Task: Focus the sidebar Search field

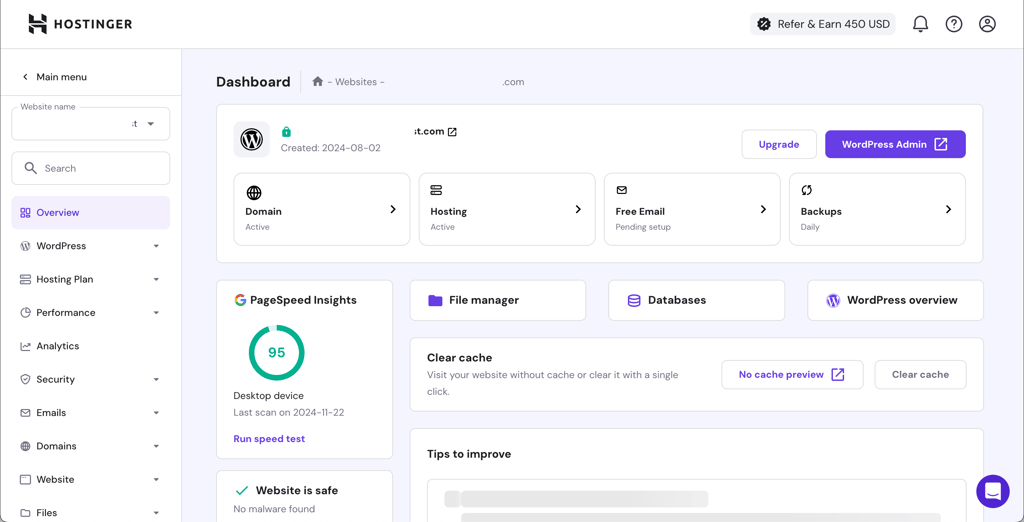Action: click(x=91, y=169)
